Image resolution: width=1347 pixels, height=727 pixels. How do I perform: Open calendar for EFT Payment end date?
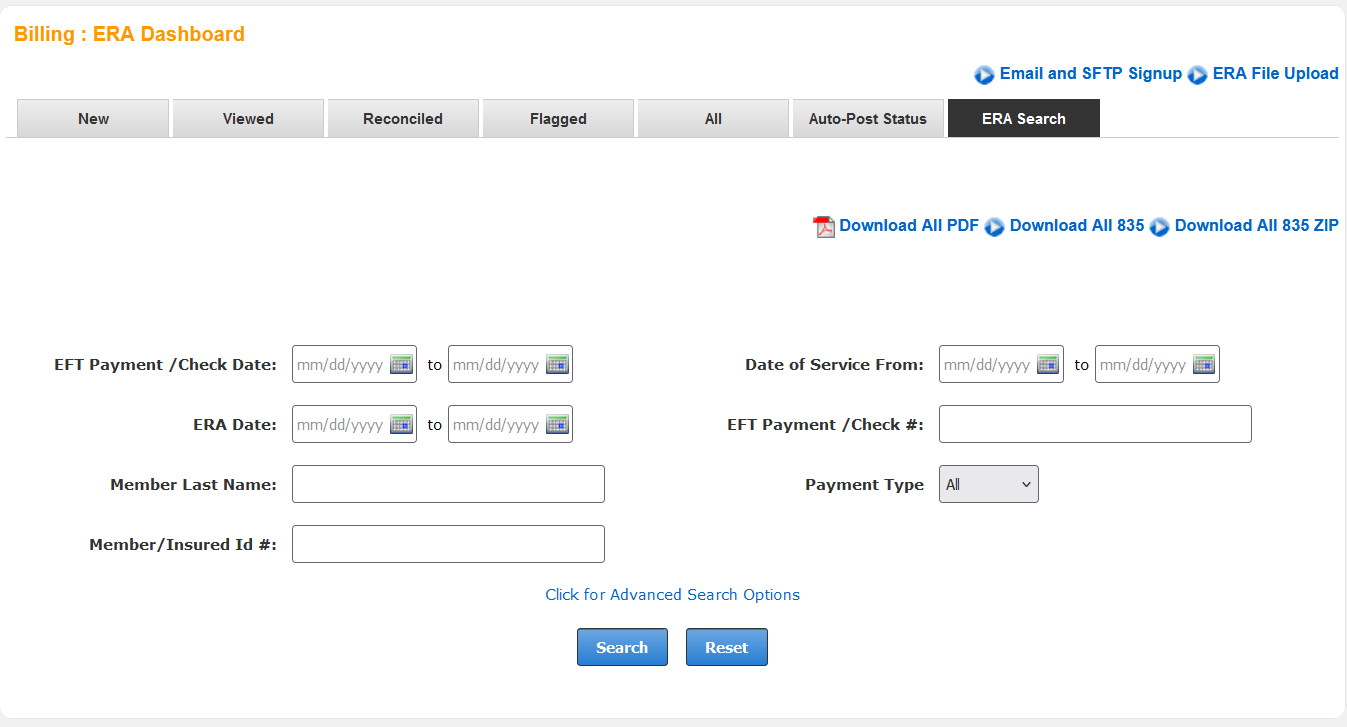pos(557,365)
